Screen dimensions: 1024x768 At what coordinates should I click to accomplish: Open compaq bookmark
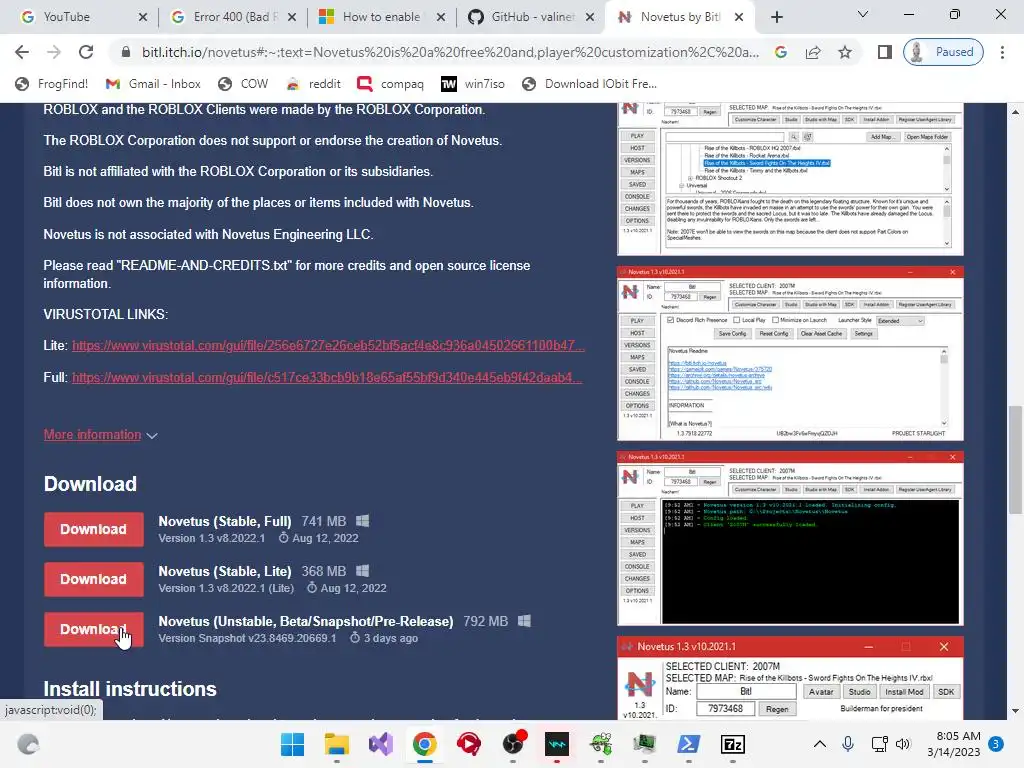[x=391, y=84]
